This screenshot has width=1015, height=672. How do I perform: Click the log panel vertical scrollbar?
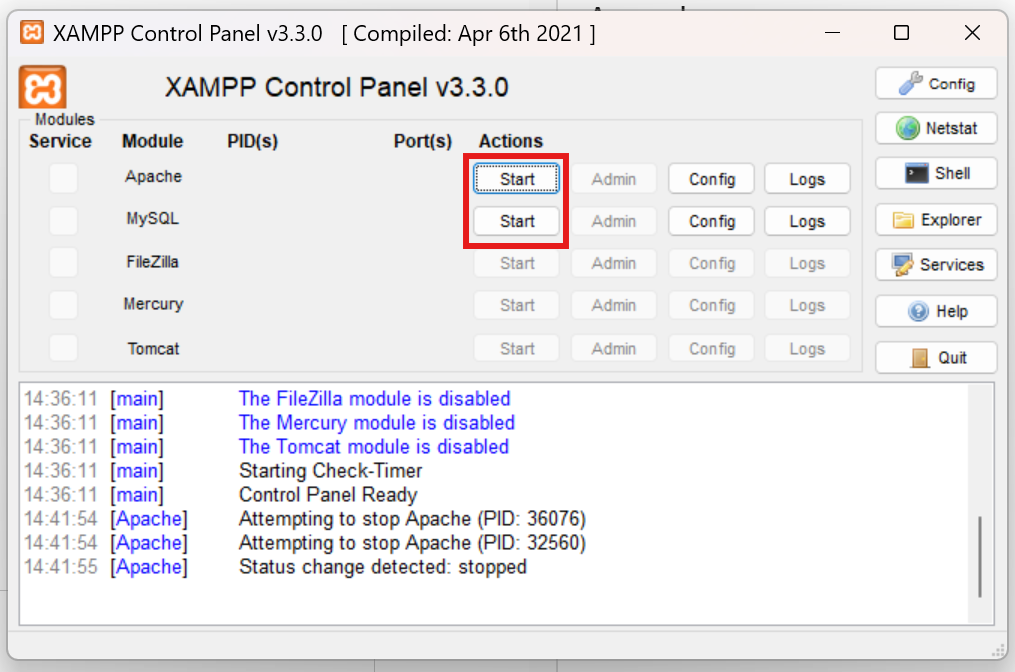tap(980, 557)
